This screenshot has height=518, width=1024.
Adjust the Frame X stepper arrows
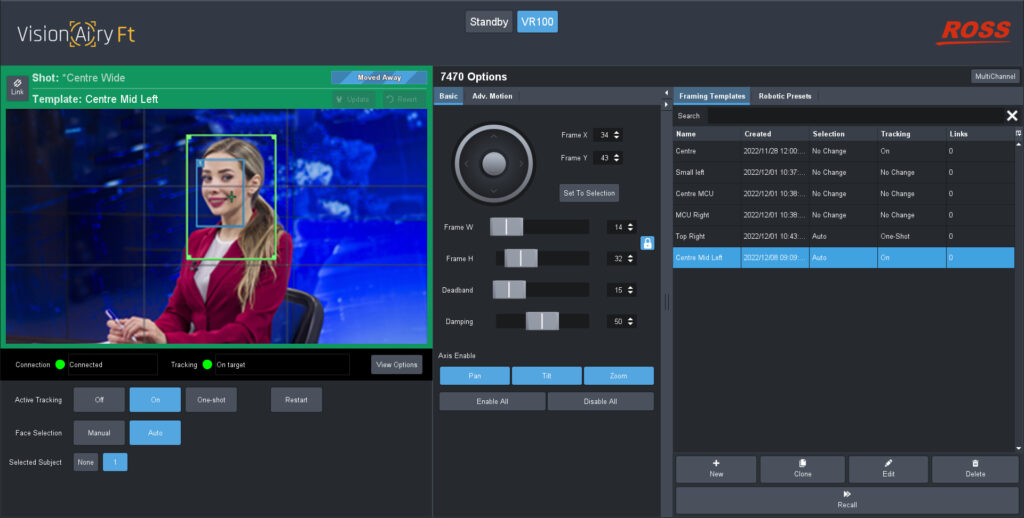coord(616,135)
